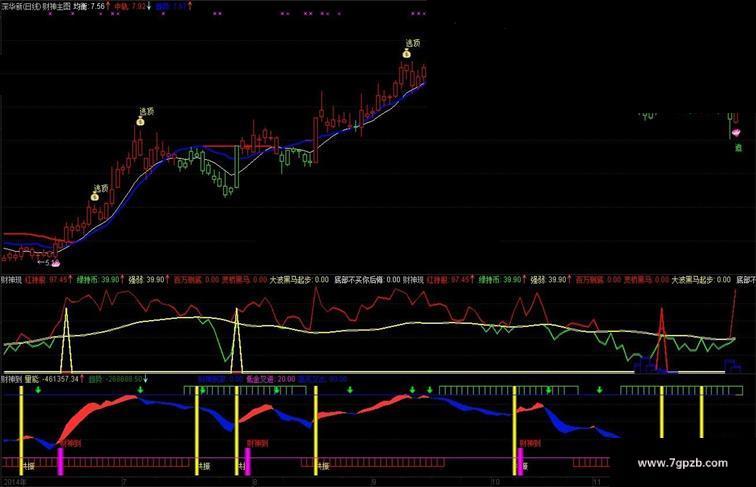Click the 财神主图 indicator name
This screenshot has height=487, width=756.
[56, 7]
